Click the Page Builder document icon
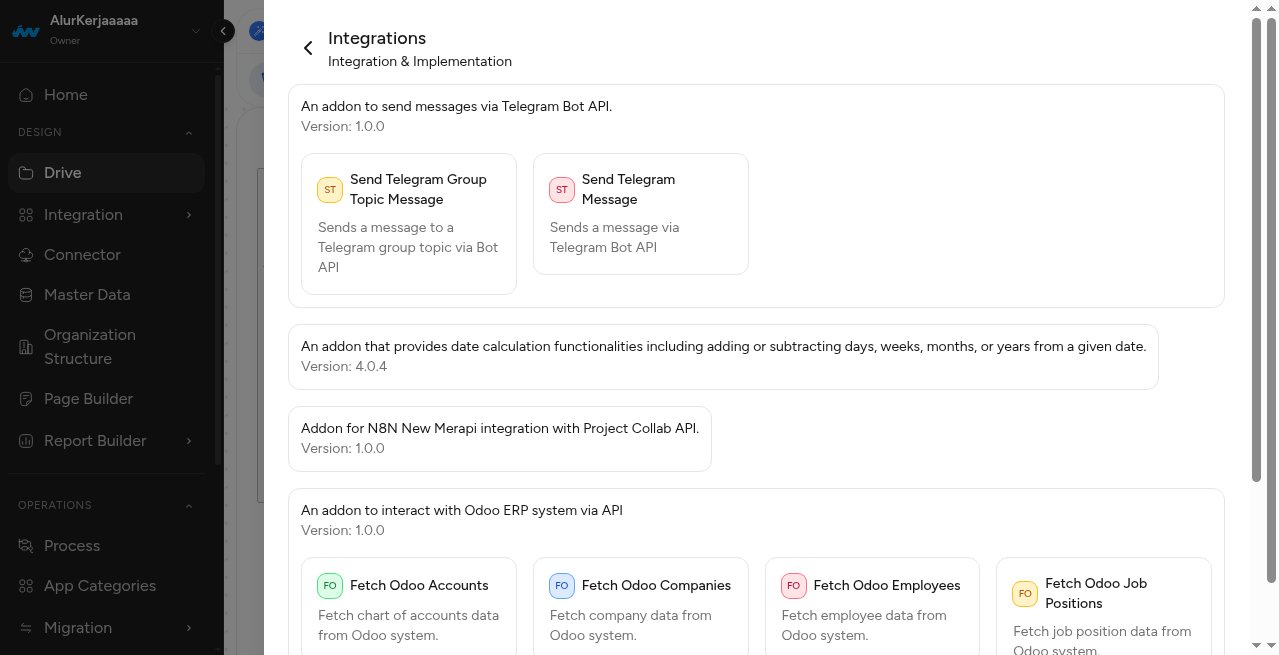Image resolution: width=1279 pixels, height=655 pixels. click(x=26, y=399)
